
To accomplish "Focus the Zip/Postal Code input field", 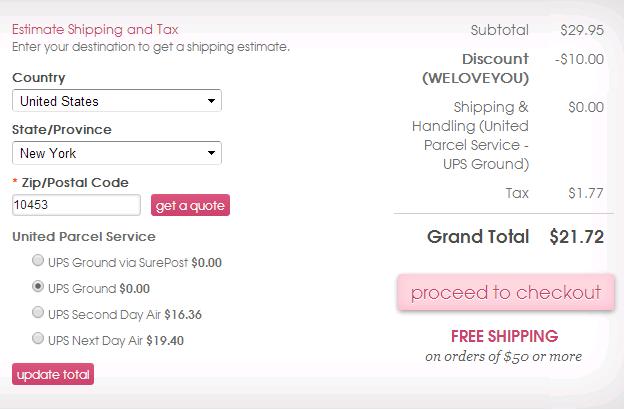I will (76, 205).
